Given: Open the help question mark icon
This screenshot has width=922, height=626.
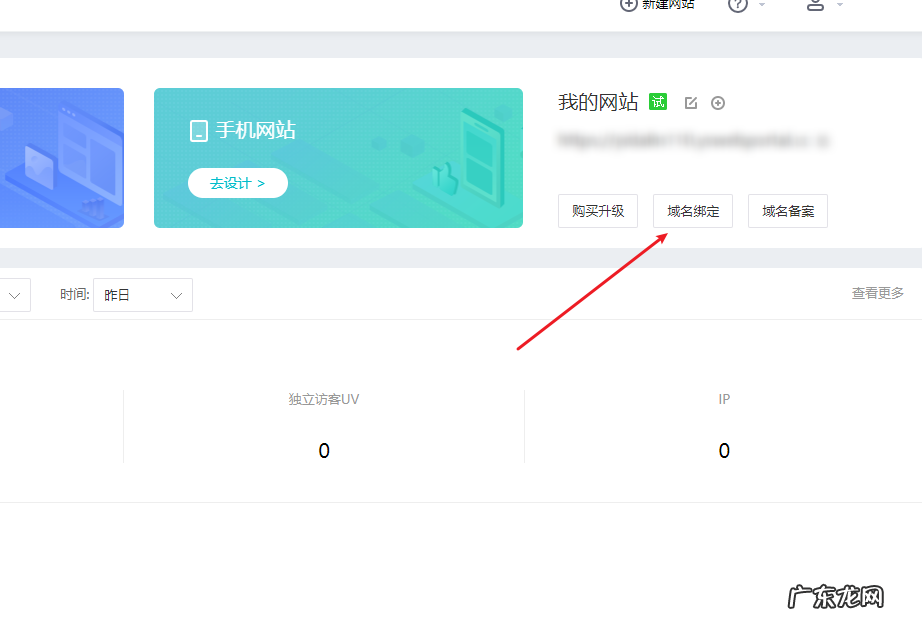Looking at the screenshot, I should (739, 5).
